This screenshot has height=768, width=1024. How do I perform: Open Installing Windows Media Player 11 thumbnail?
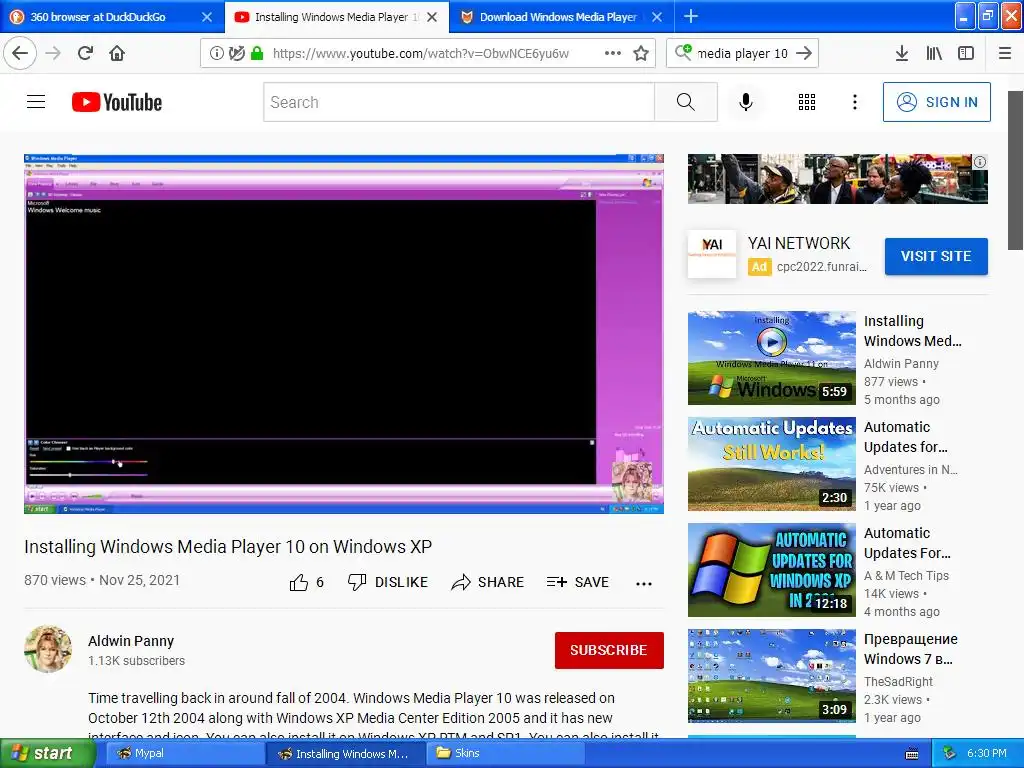[771, 358]
